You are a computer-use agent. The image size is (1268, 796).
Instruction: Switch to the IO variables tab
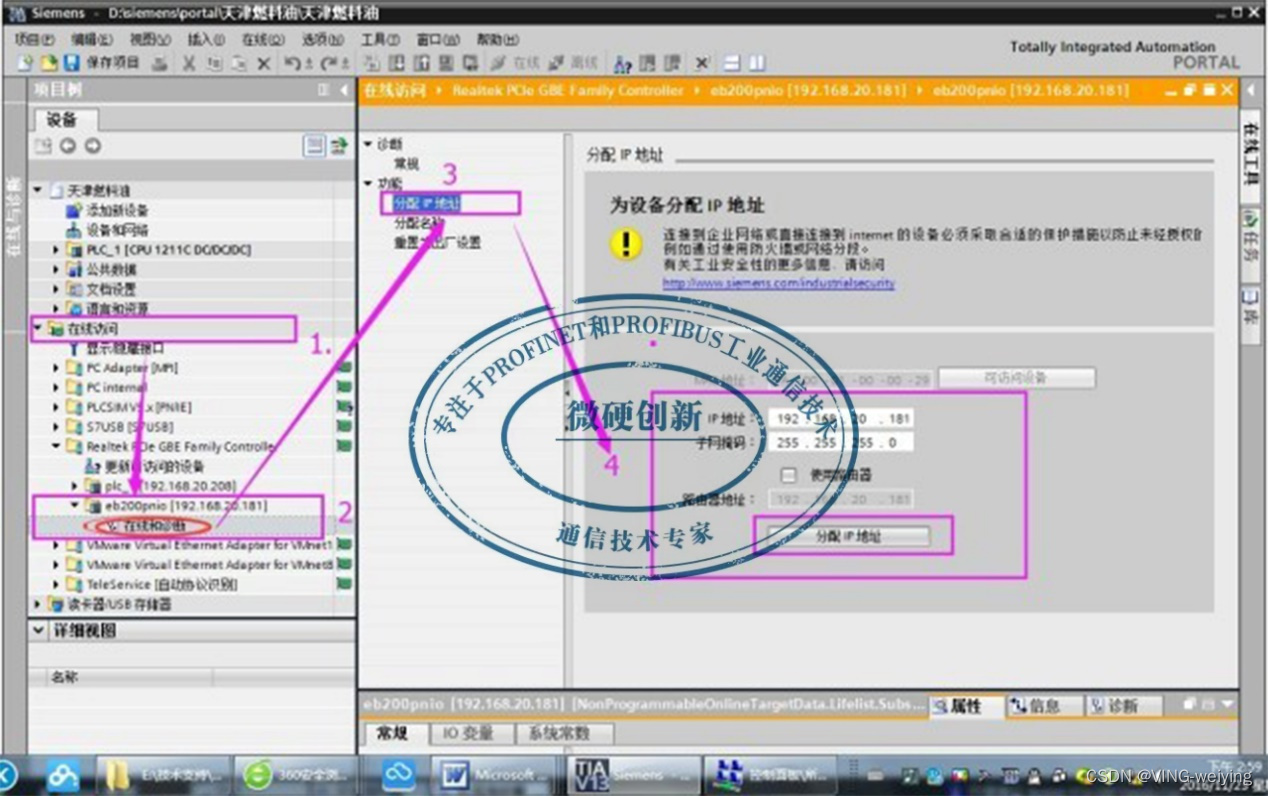[x=468, y=734]
